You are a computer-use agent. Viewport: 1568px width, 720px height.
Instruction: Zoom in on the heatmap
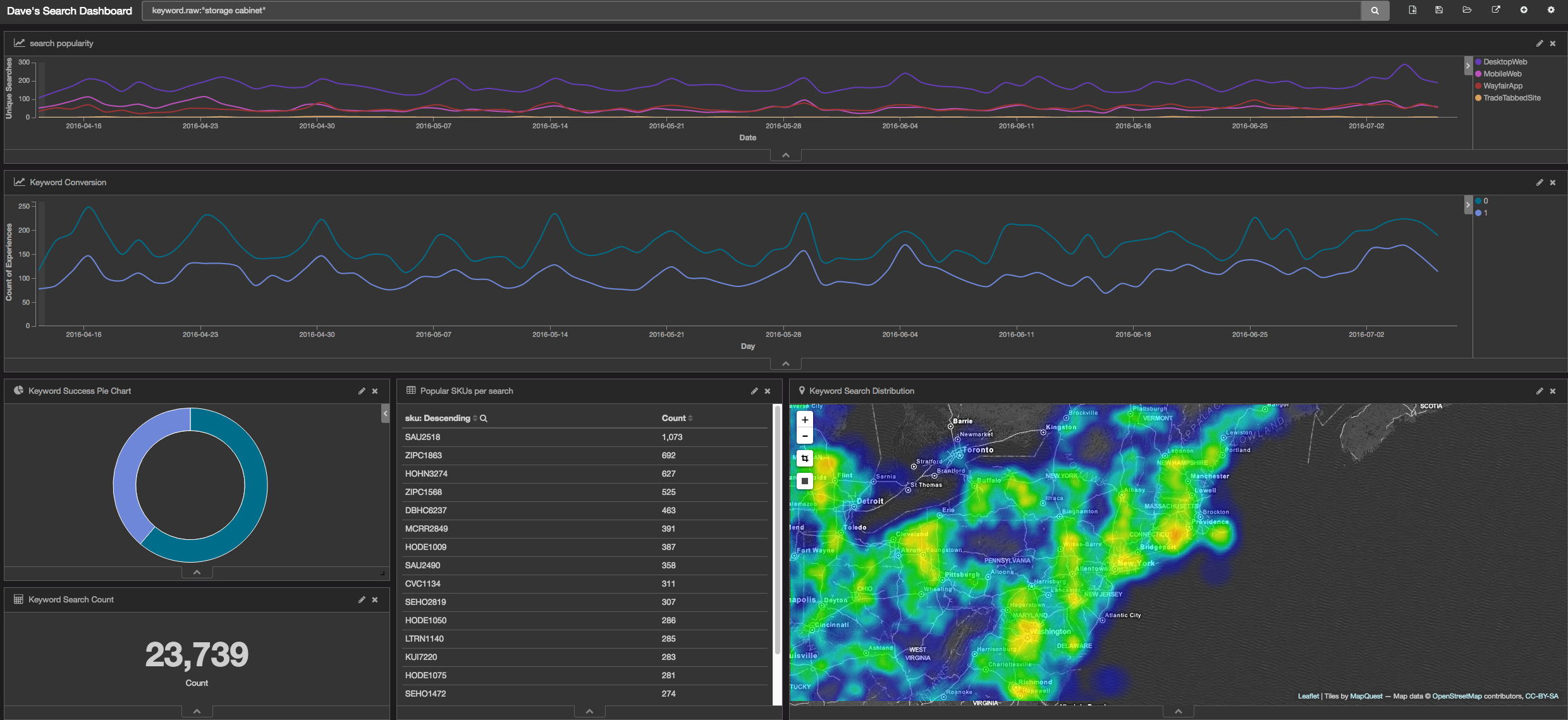[x=804, y=420]
